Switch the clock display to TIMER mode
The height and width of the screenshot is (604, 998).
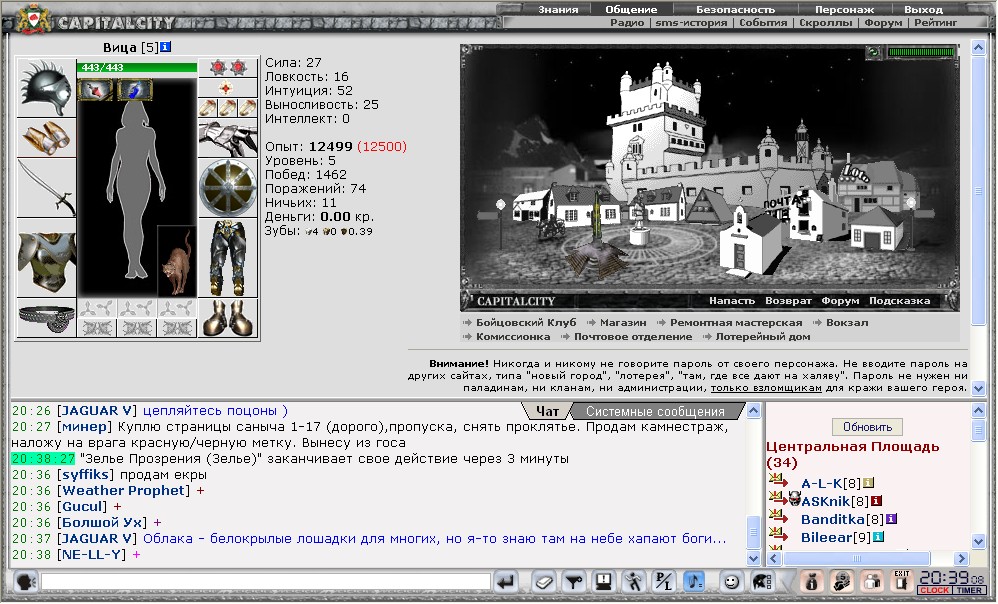tap(969, 591)
